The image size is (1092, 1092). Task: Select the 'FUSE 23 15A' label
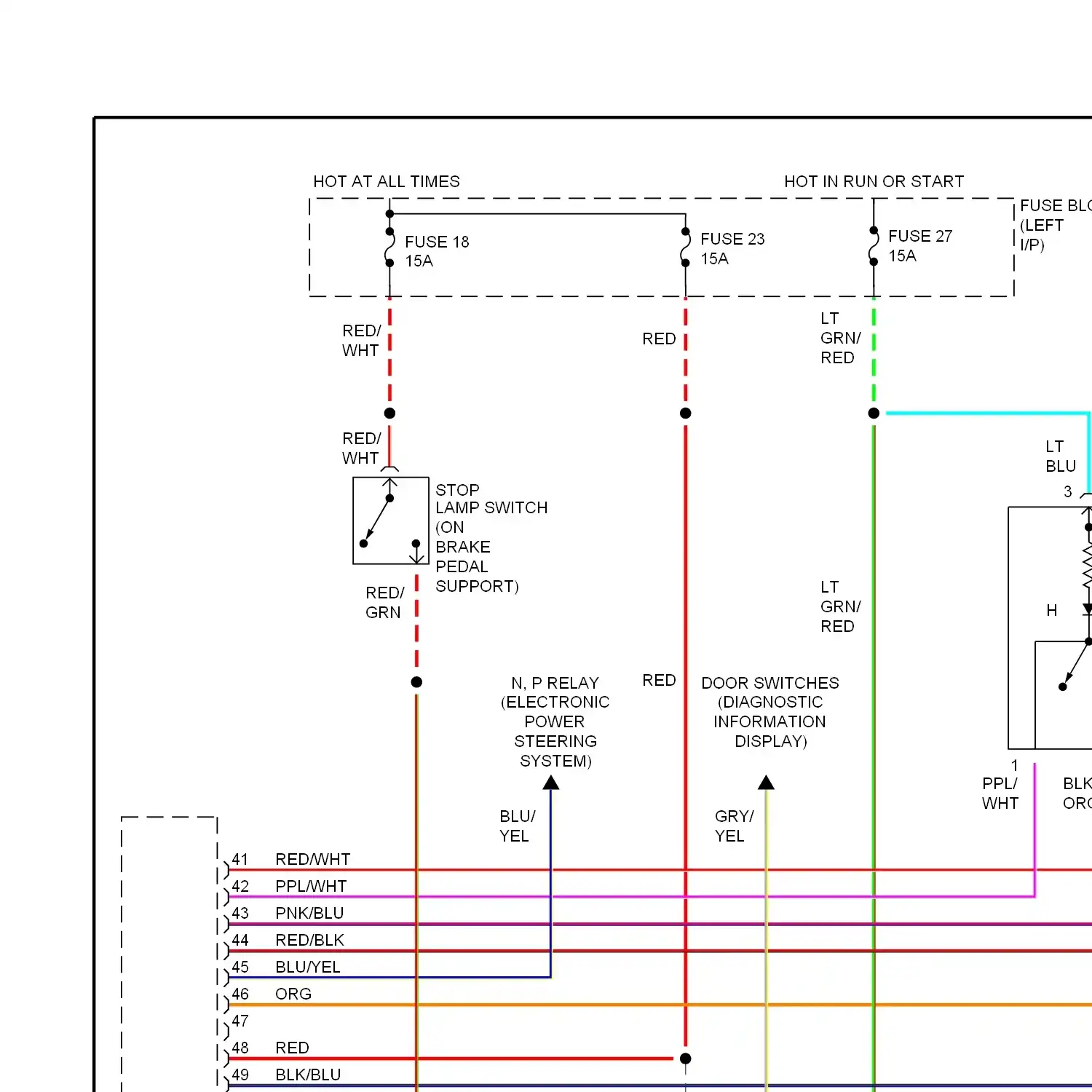732,248
